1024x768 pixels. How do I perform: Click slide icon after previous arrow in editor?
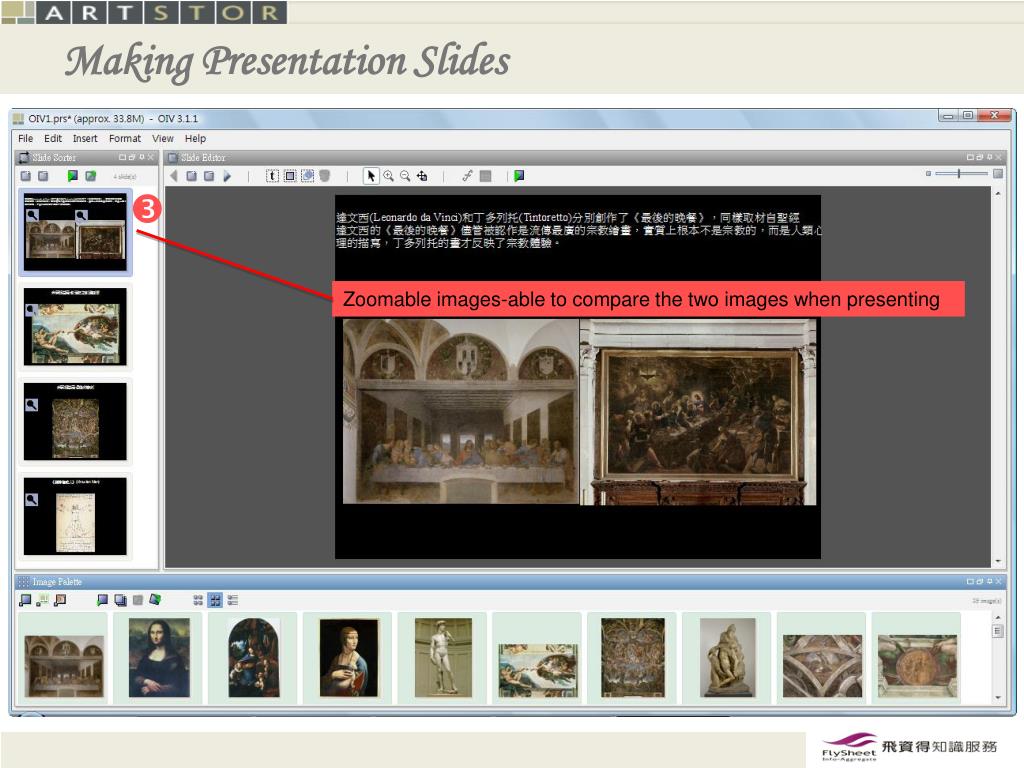click(x=191, y=176)
